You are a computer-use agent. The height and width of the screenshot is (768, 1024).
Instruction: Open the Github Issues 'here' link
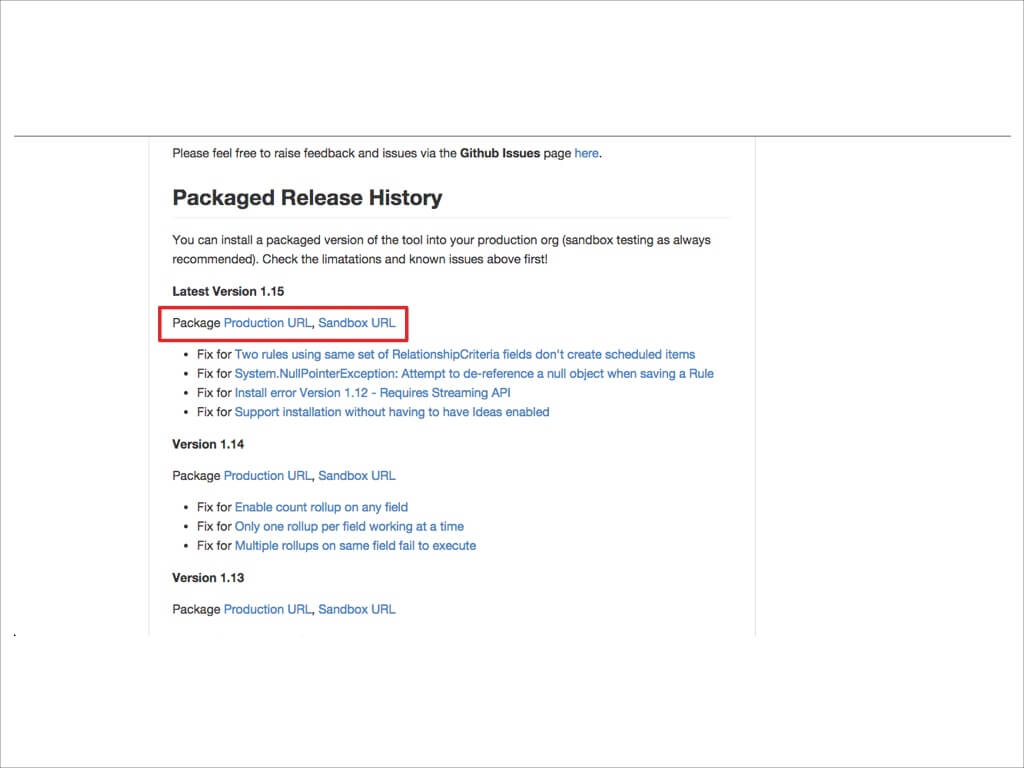click(586, 153)
